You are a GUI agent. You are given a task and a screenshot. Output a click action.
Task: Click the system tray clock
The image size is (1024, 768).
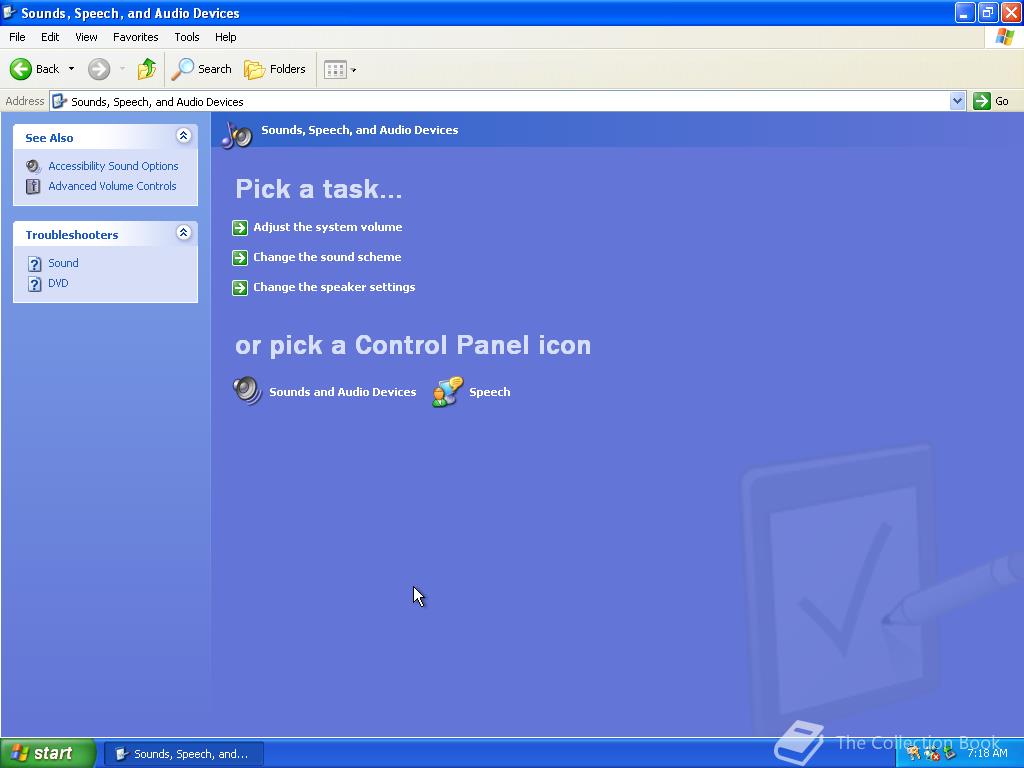(987, 753)
